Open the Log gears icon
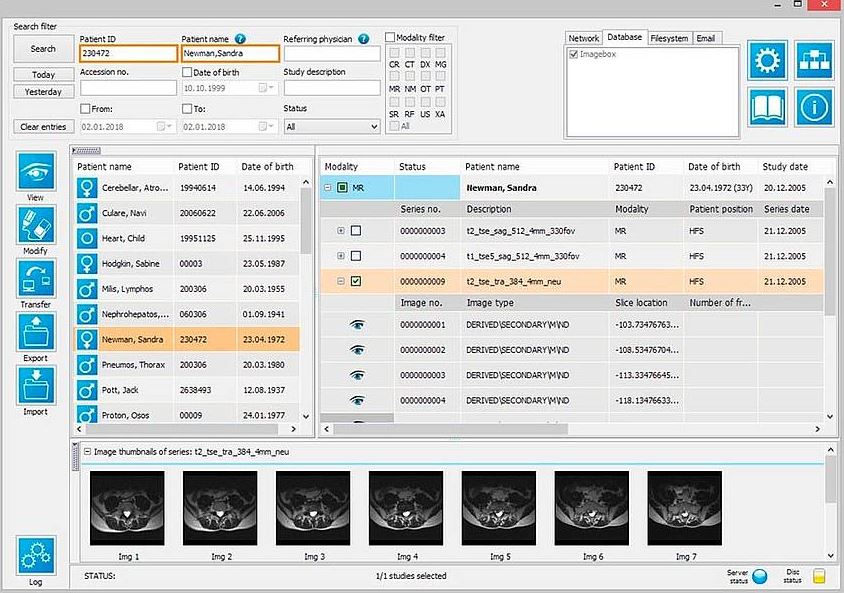 tap(36, 556)
